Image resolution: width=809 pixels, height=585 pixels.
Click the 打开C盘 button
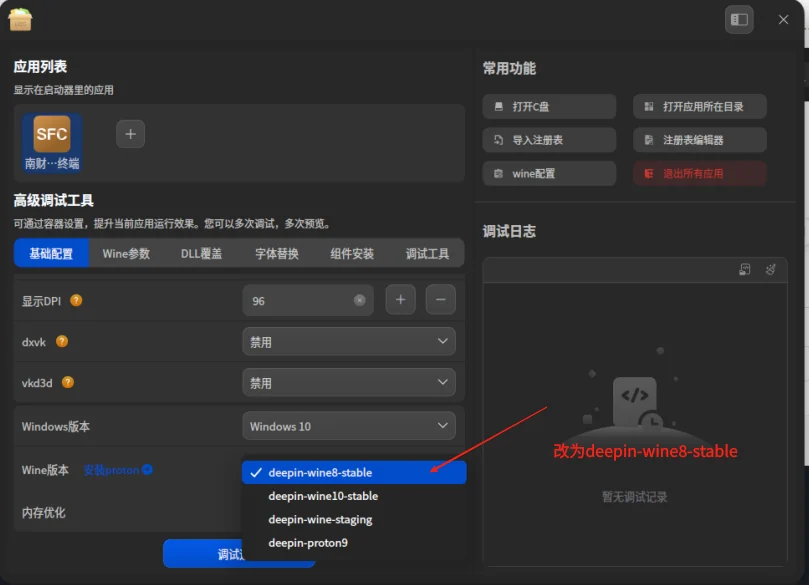(x=549, y=107)
